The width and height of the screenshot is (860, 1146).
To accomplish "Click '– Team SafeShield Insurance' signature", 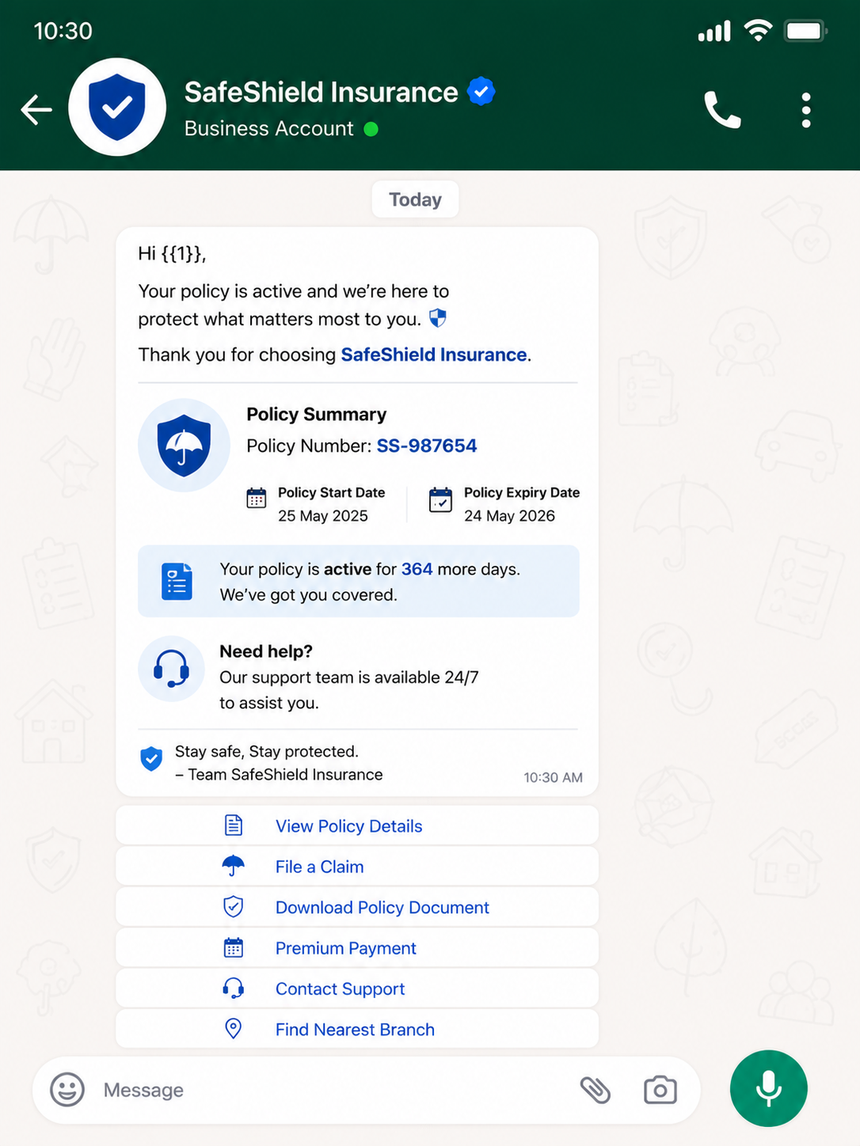I will (x=279, y=775).
